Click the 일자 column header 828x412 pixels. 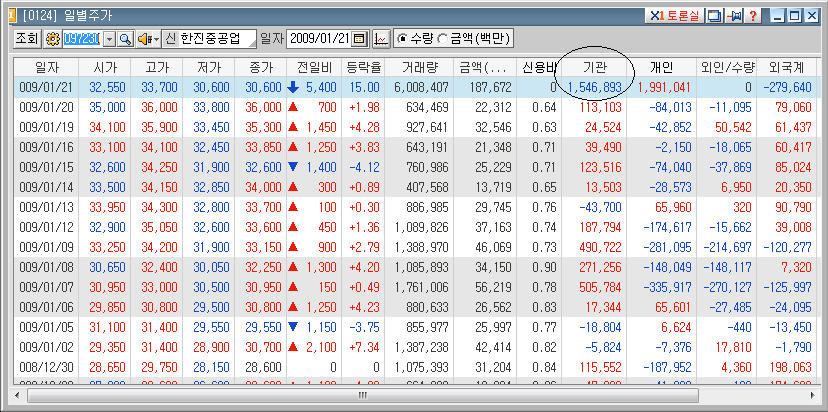[46, 67]
